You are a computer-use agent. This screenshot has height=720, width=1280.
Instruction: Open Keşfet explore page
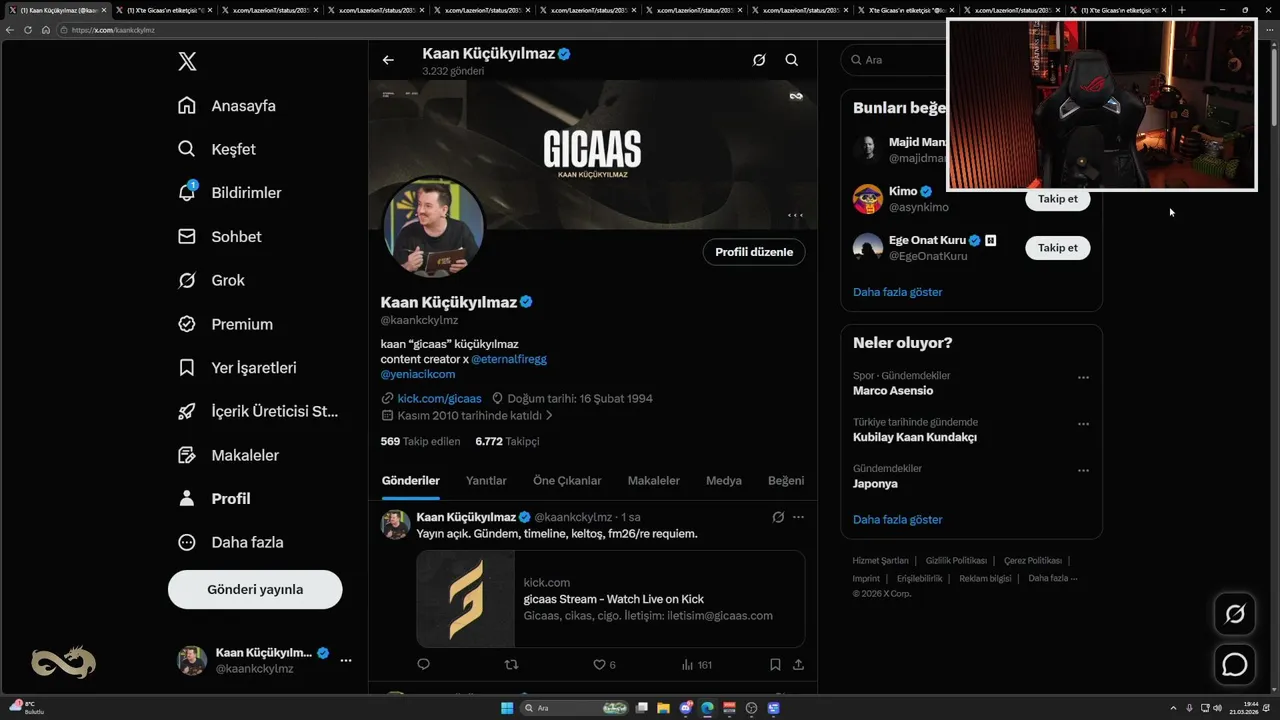(x=216, y=149)
